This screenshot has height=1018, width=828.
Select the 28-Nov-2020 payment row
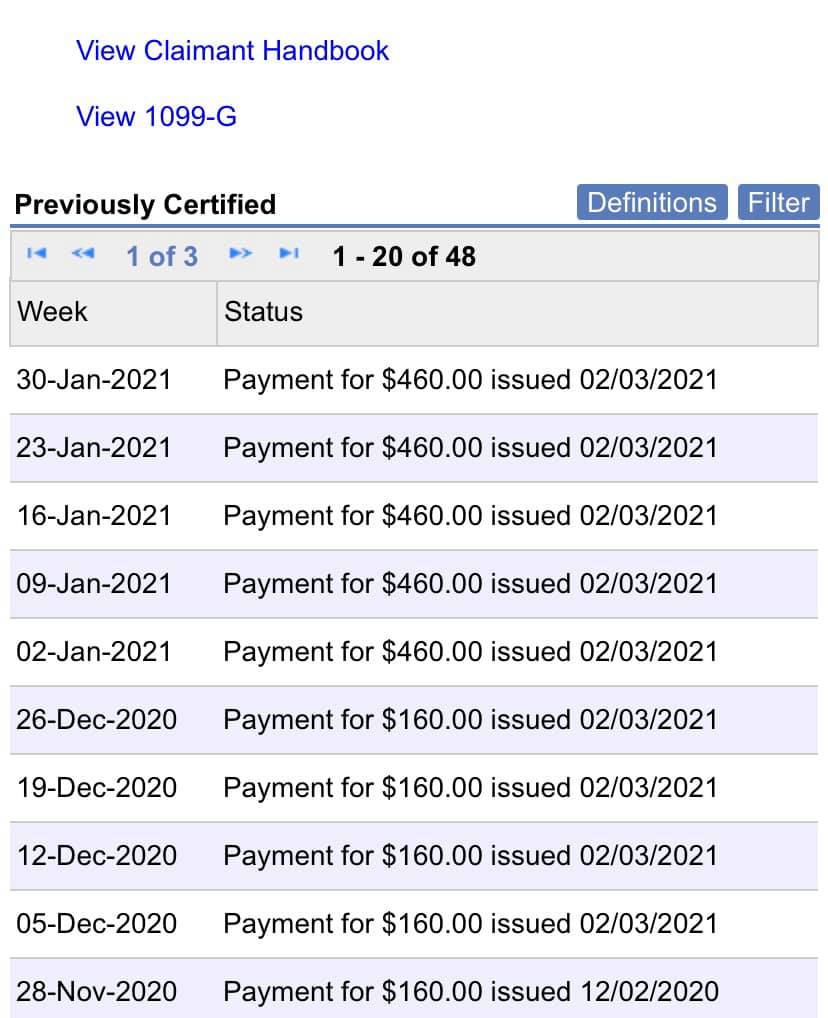point(414,989)
